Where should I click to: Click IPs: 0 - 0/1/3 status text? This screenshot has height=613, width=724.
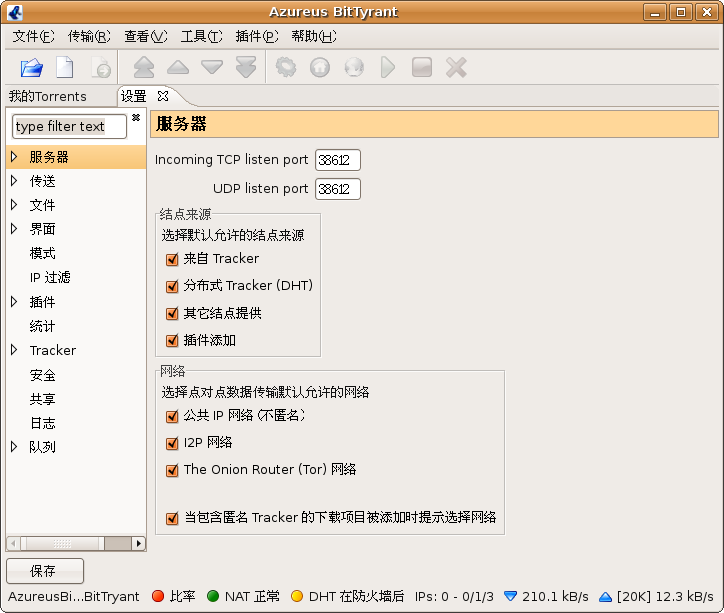coord(454,596)
